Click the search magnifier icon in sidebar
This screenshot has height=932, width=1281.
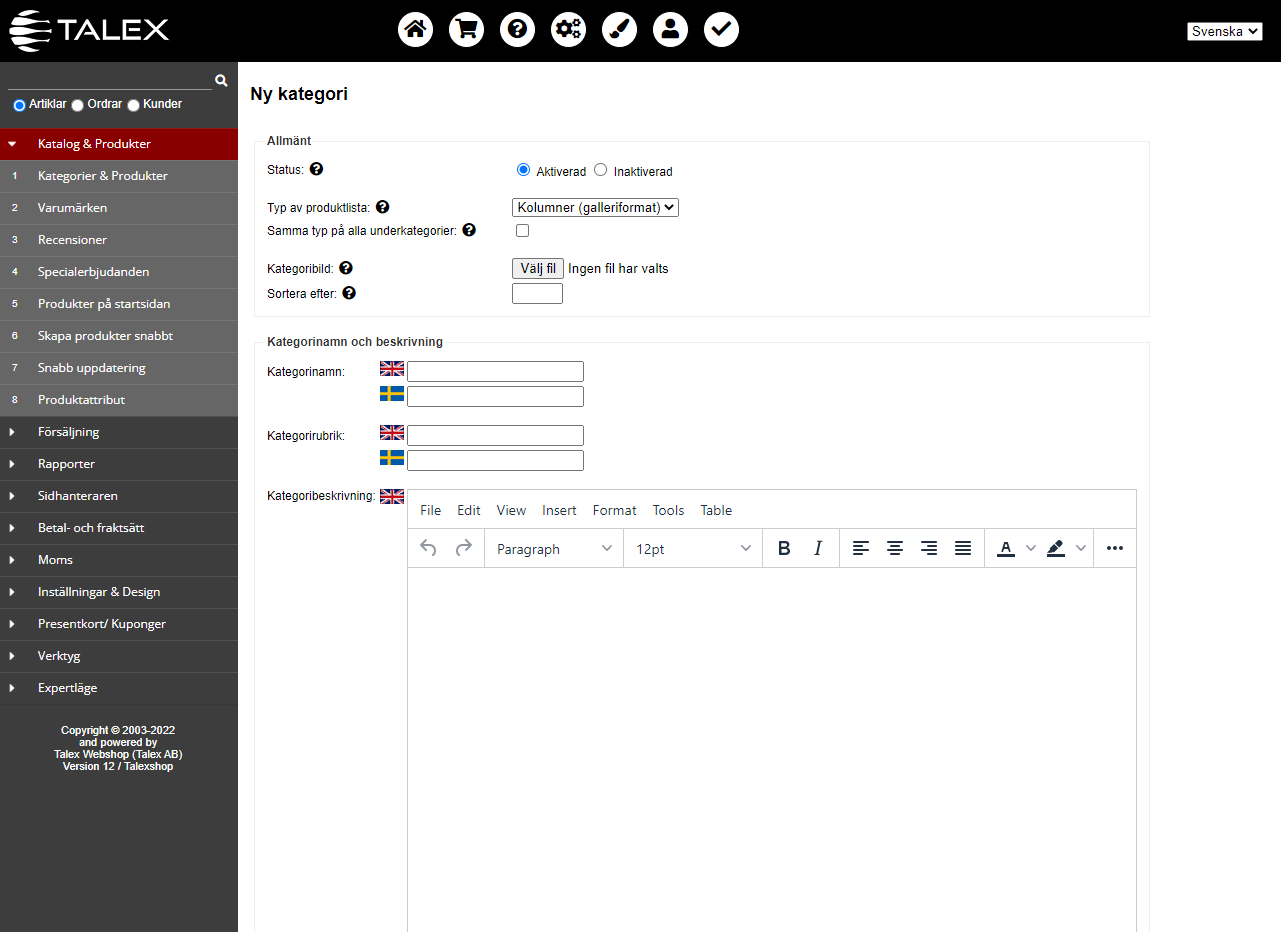click(221, 80)
